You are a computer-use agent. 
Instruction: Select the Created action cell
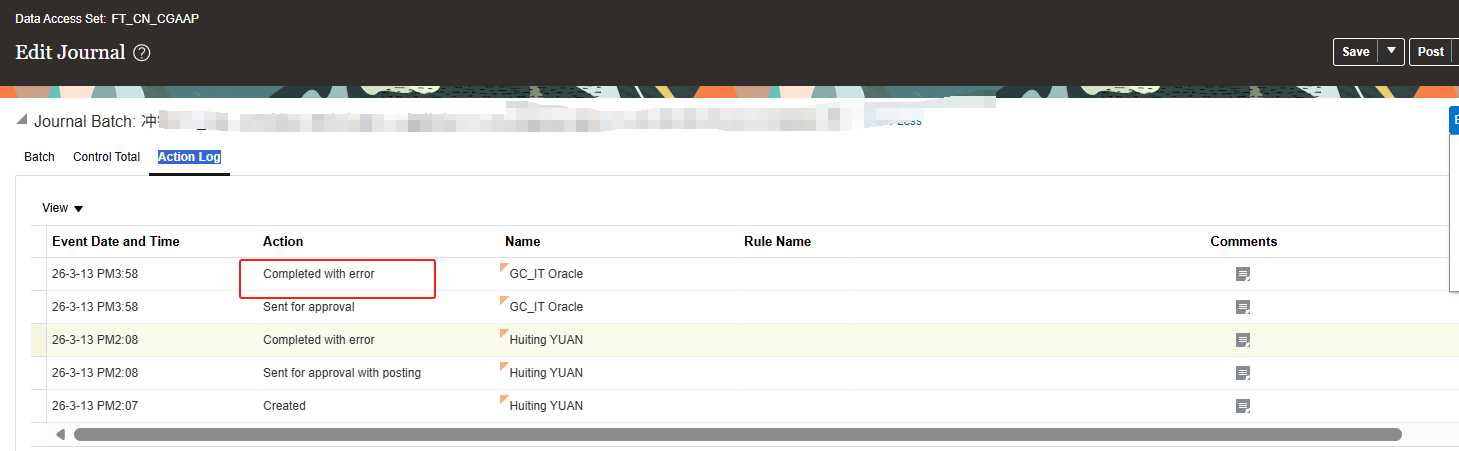tap(284, 406)
